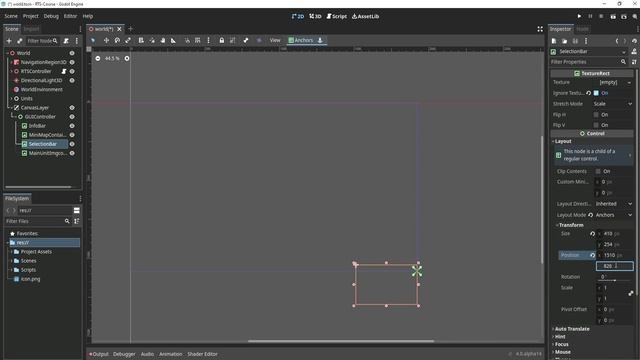Toggle distraction-free mode expand icon

(x=540, y=29)
